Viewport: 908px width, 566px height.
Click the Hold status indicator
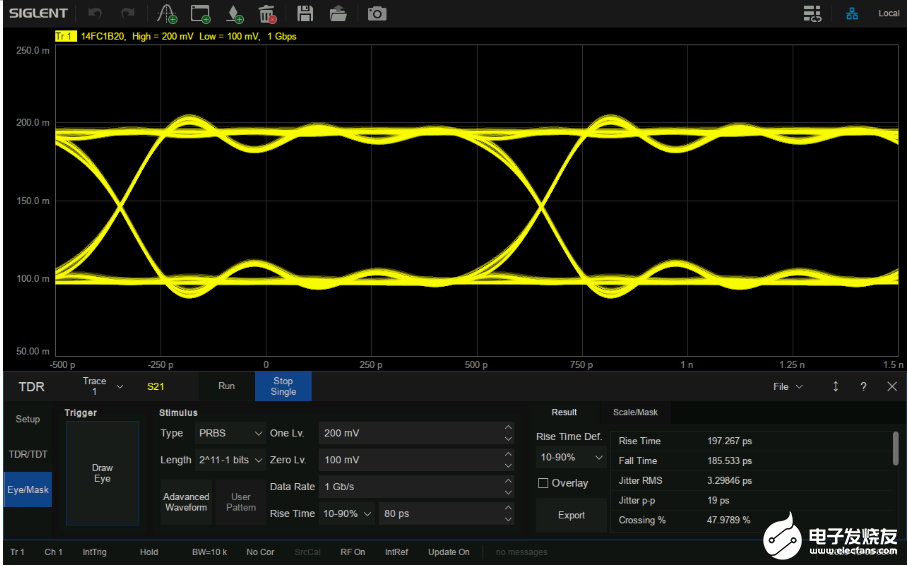click(149, 552)
